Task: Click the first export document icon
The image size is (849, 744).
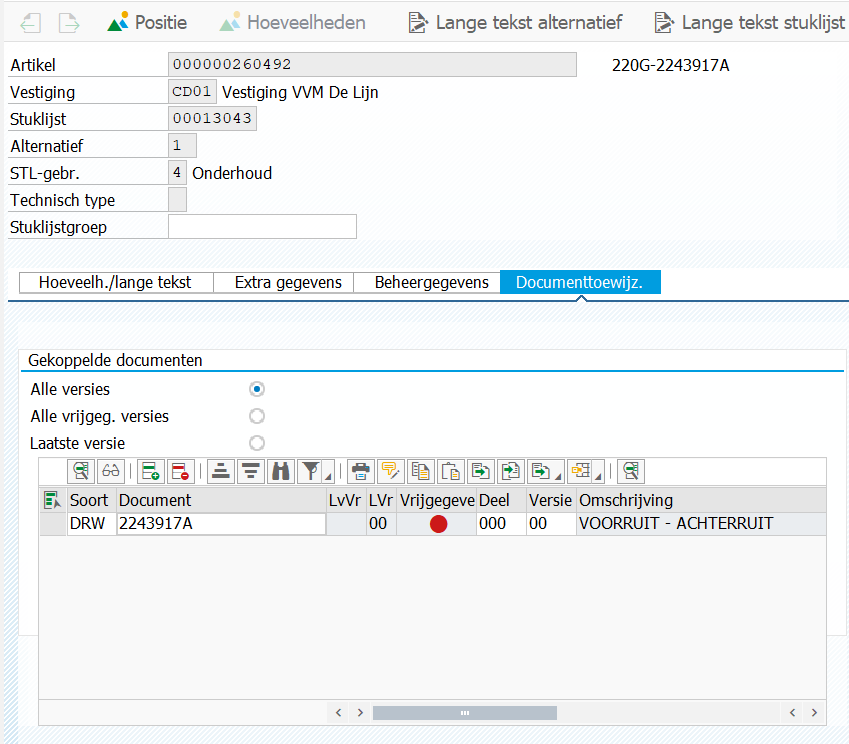Action: pos(481,471)
